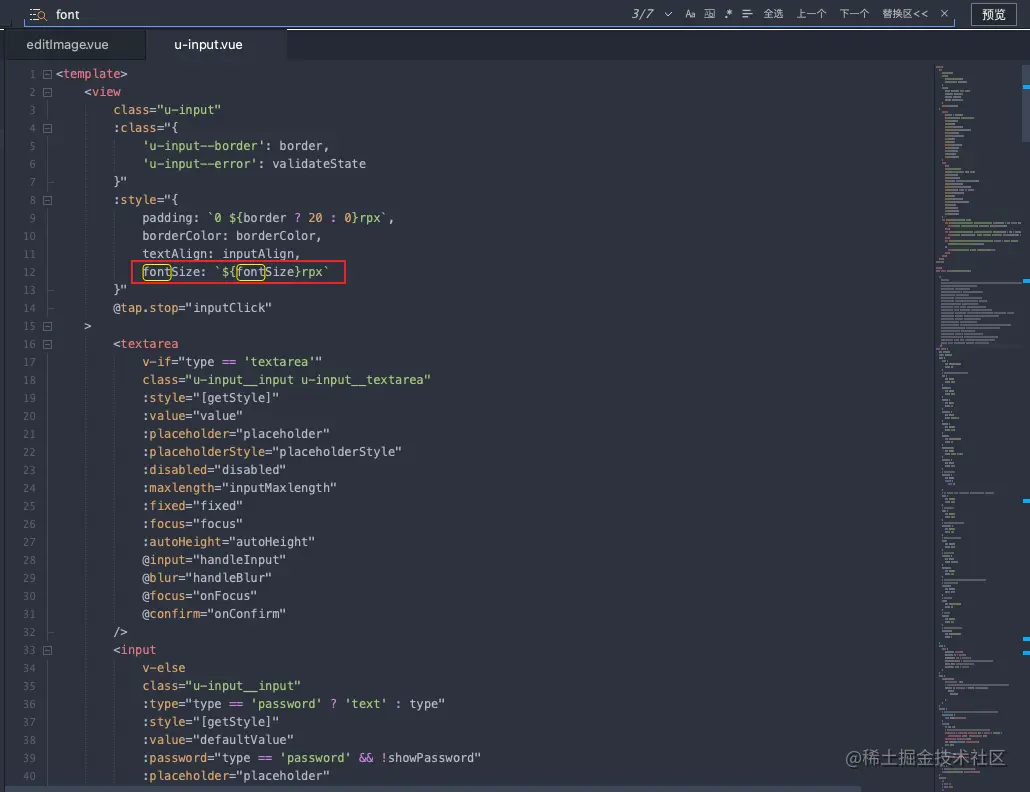
Task: Click :placeholderStyle attribute on line 22
Action: (x=204, y=452)
